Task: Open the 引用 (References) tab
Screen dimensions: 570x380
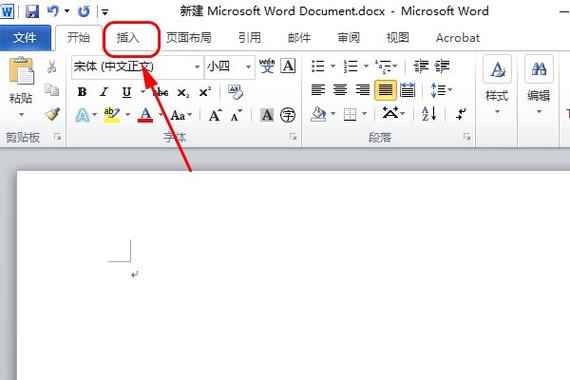Action: coord(249,38)
